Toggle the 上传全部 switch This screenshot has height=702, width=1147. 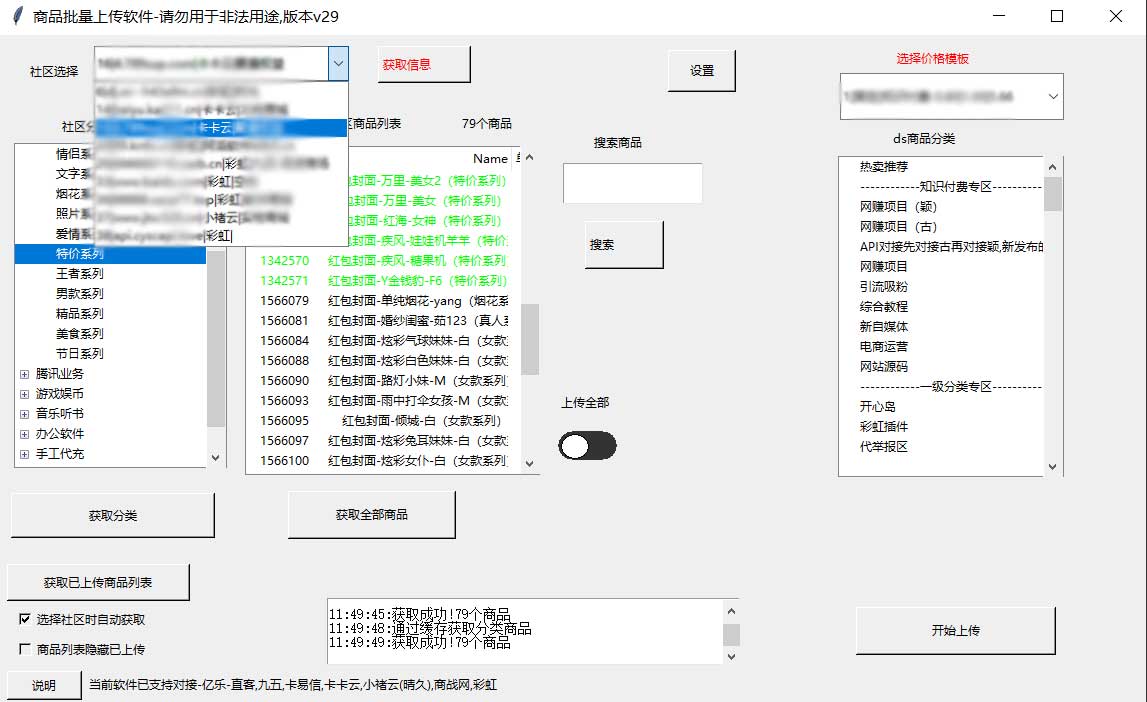(x=587, y=445)
